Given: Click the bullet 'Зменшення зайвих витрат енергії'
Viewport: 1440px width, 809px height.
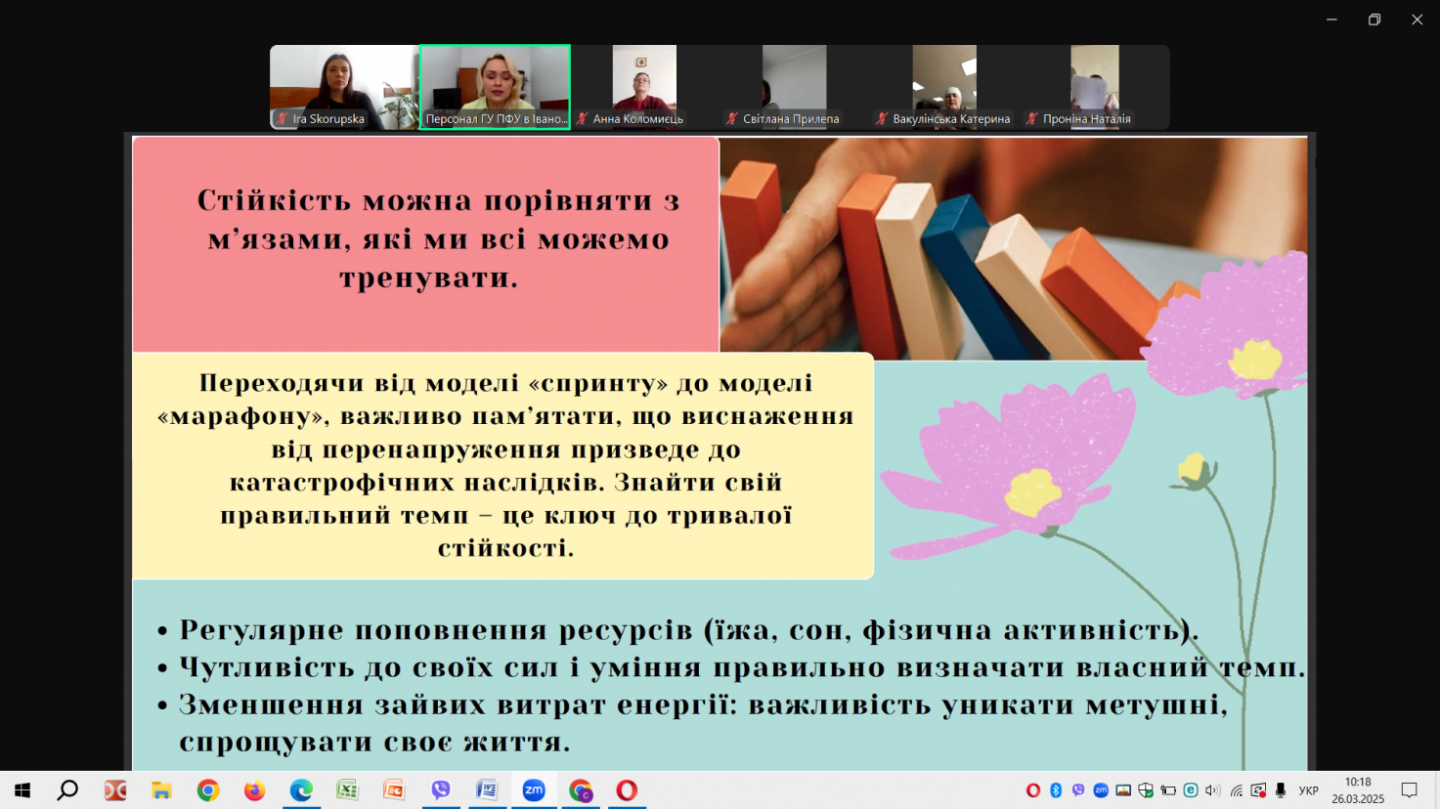Looking at the screenshot, I should coord(704,724).
